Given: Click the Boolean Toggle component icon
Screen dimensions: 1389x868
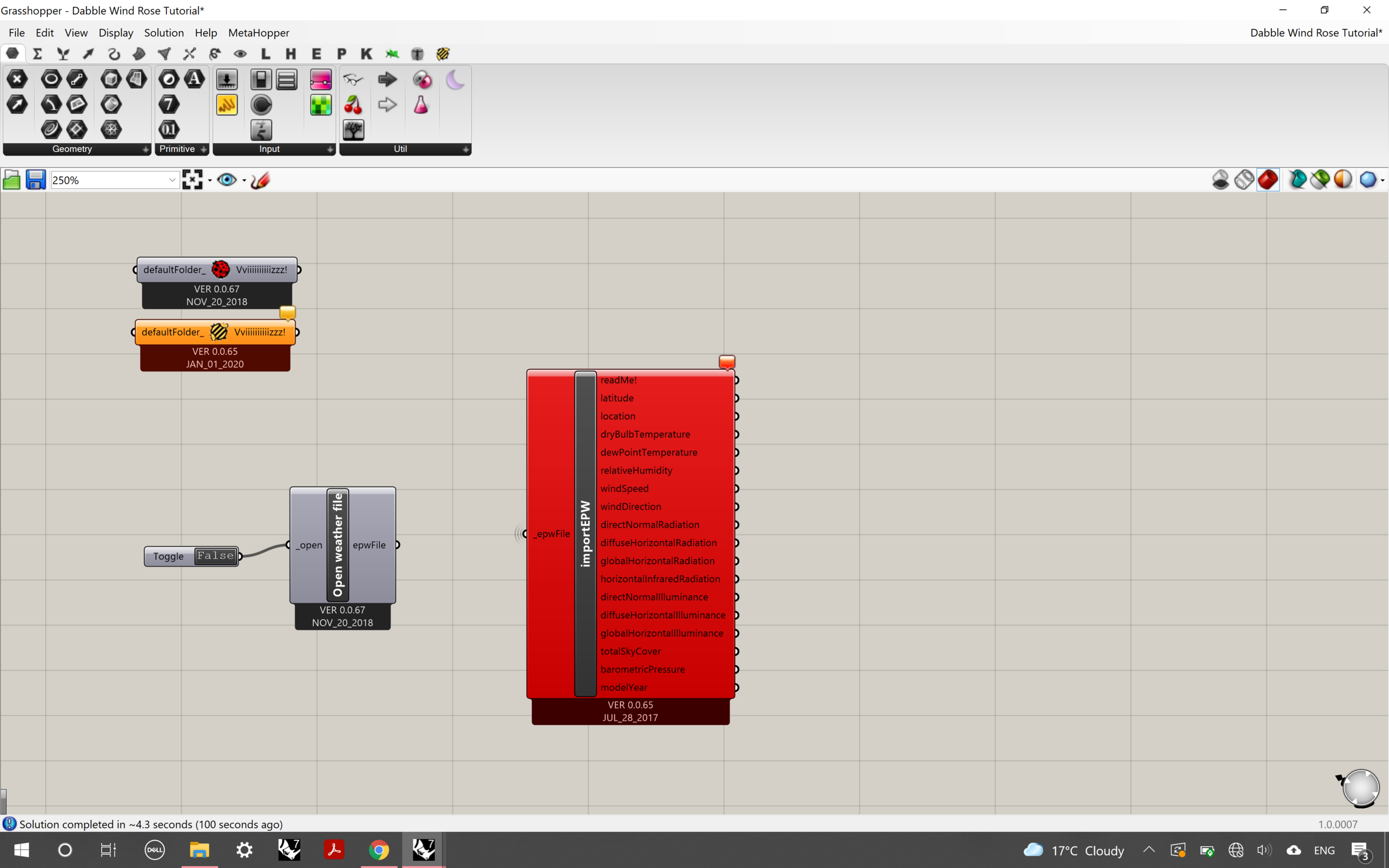Looking at the screenshot, I should click(x=261, y=79).
